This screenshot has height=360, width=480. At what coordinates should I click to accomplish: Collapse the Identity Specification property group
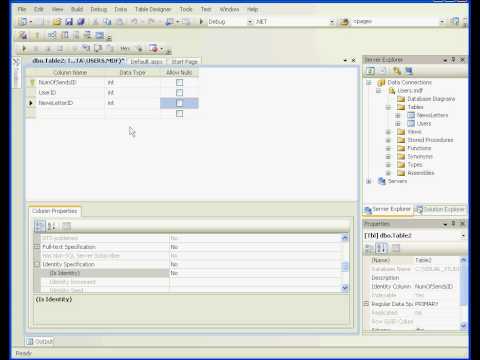[37, 264]
